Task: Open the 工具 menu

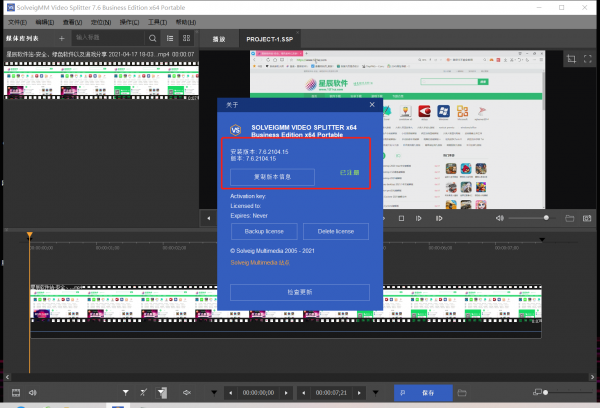Action: [x=157, y=22]
